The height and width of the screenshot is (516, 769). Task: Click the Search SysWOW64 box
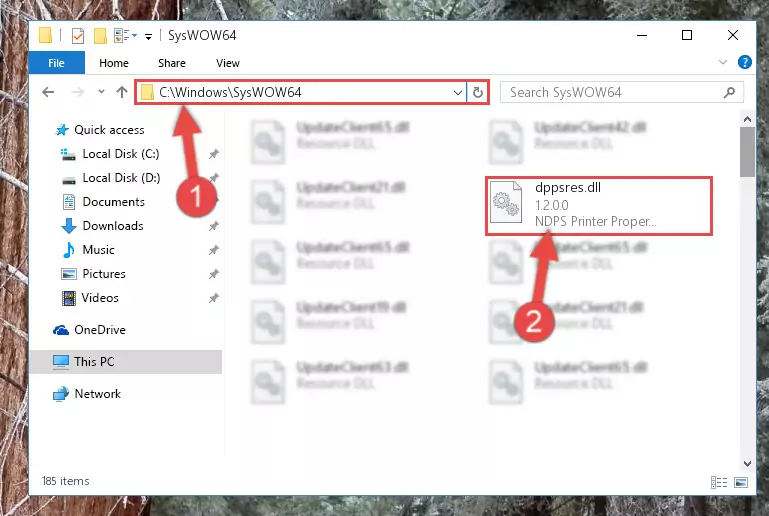[x=621, y=92]
